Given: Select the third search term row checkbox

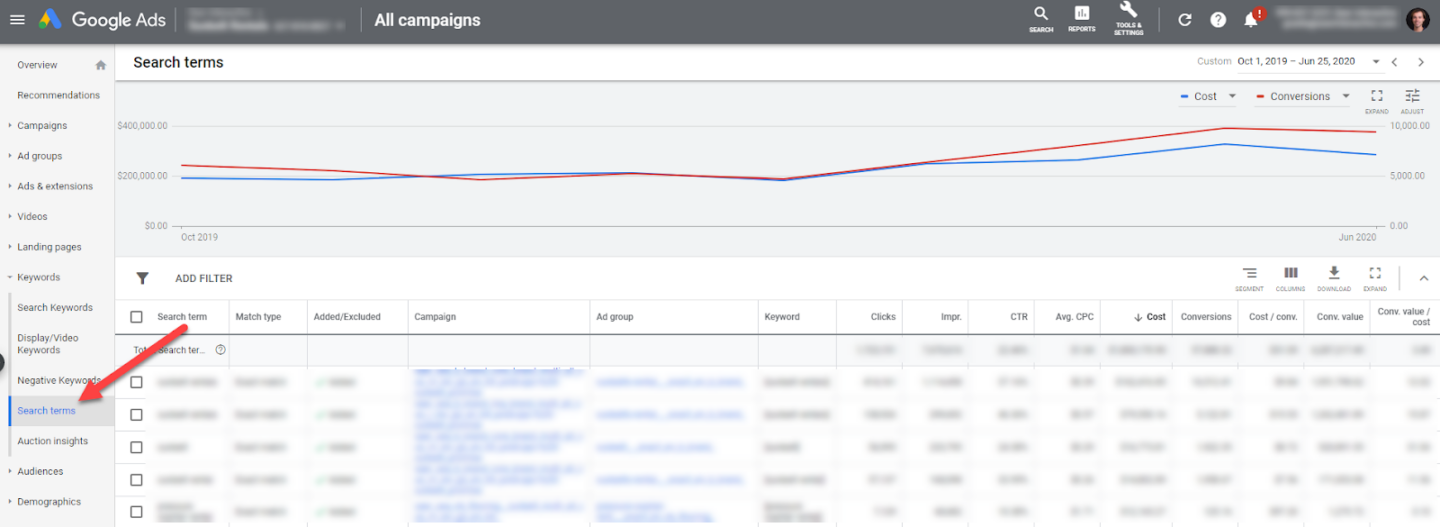Looking at the screenshot, I should [137, 447].
